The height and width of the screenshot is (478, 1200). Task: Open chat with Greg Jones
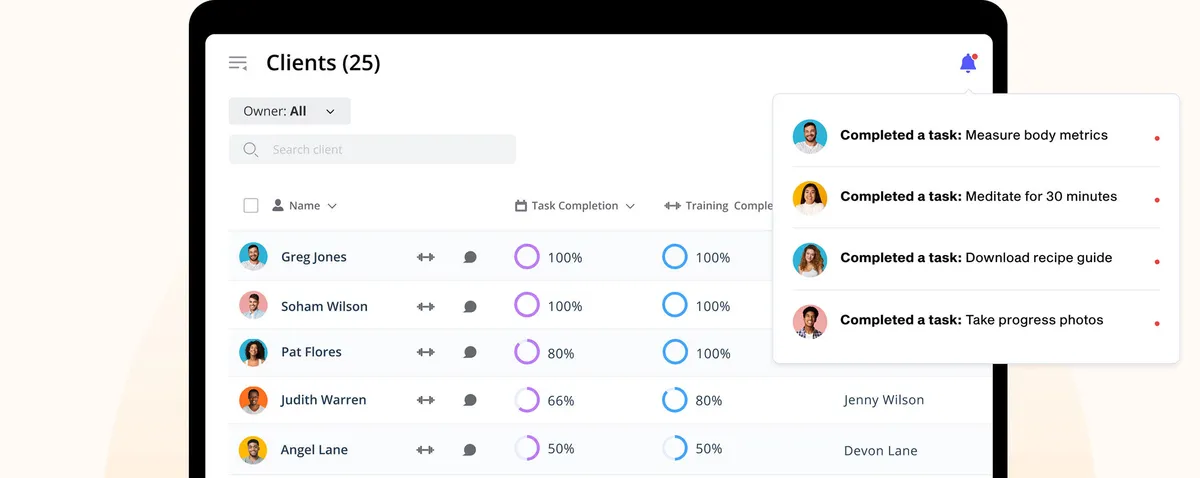(x=470, y=257)
